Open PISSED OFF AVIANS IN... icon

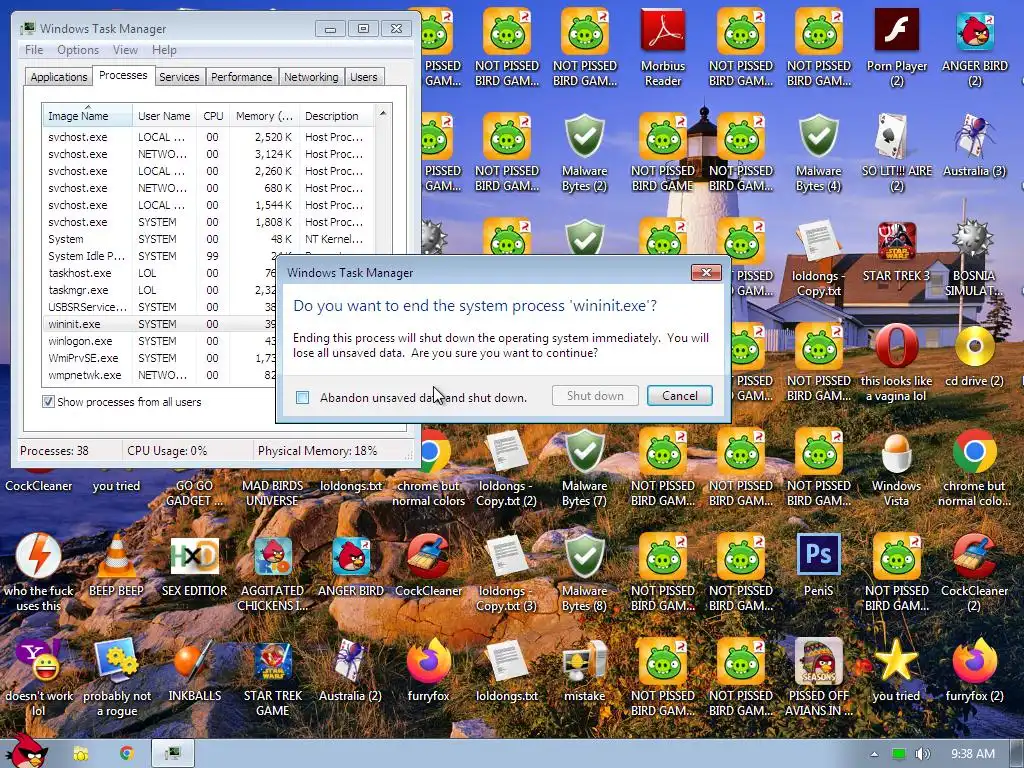pos(818,678)
